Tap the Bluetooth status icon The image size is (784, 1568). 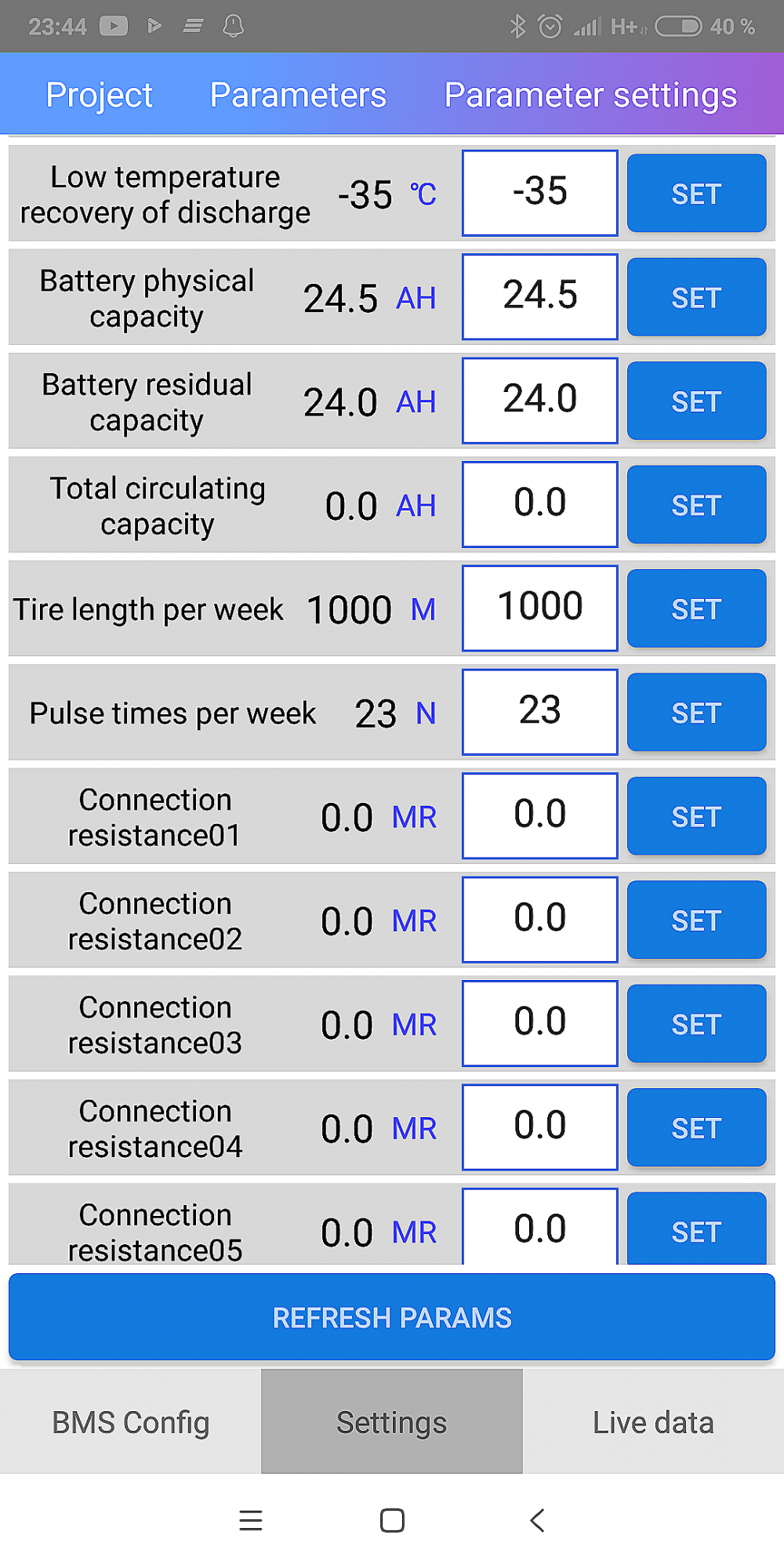point(517,27)
